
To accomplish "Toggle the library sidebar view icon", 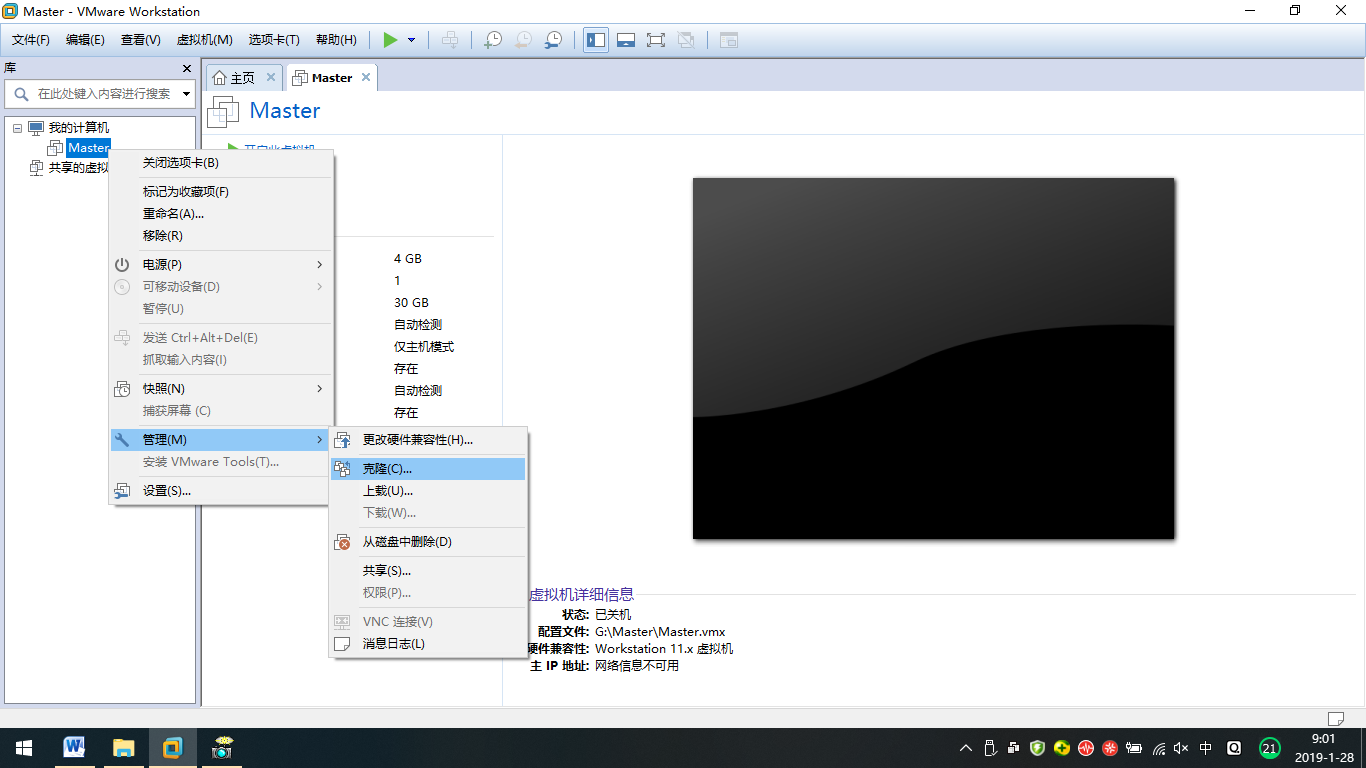I will pos(596,40).
